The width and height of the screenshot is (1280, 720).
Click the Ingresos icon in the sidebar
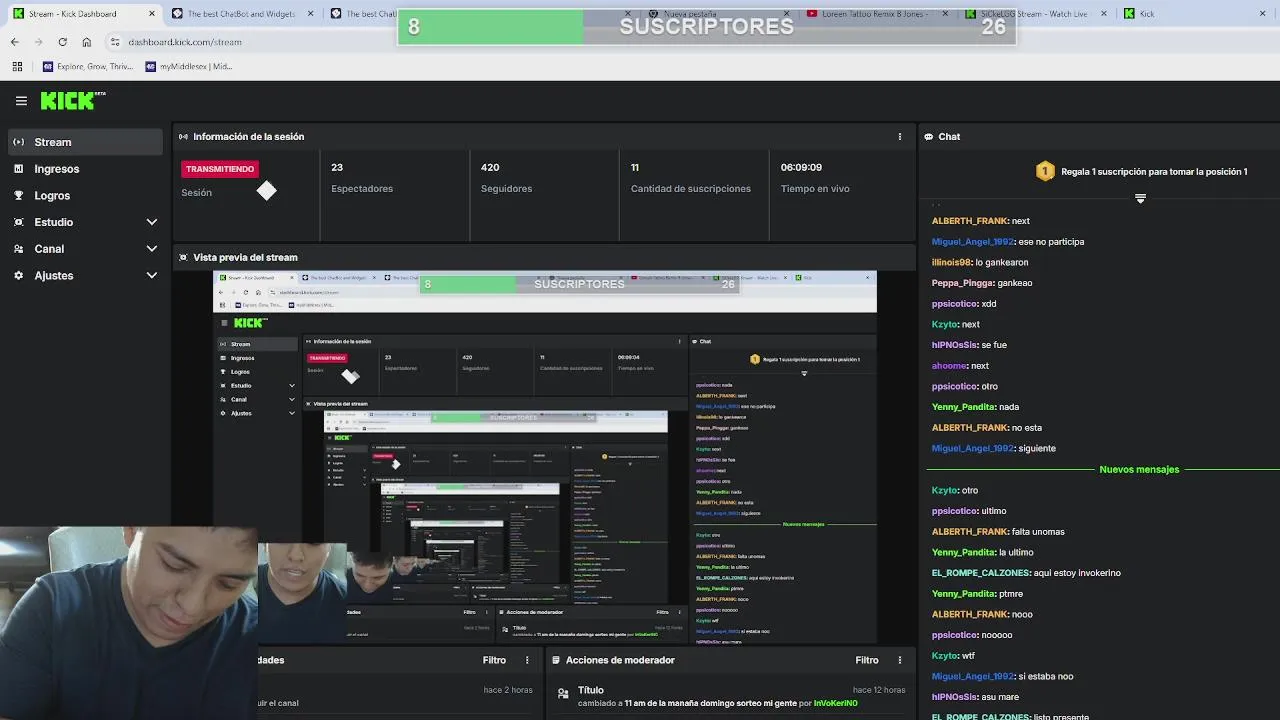tap(18, 169)
